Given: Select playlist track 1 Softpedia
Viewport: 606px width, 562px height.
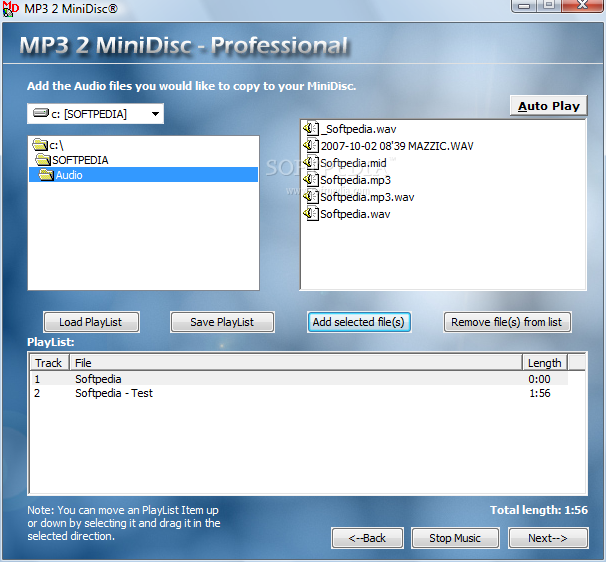Looking at the screenshot, I should [299, 379].
